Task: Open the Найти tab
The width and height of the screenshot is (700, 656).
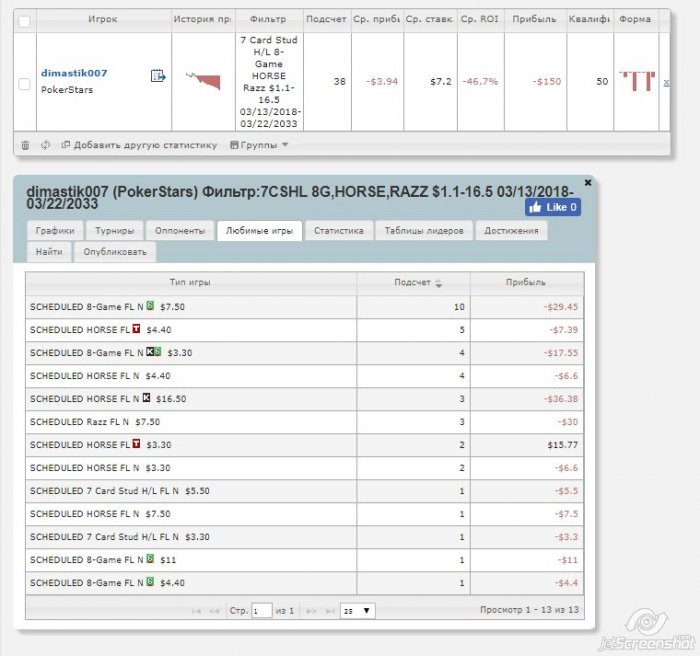Action: (x=49, y=252)
